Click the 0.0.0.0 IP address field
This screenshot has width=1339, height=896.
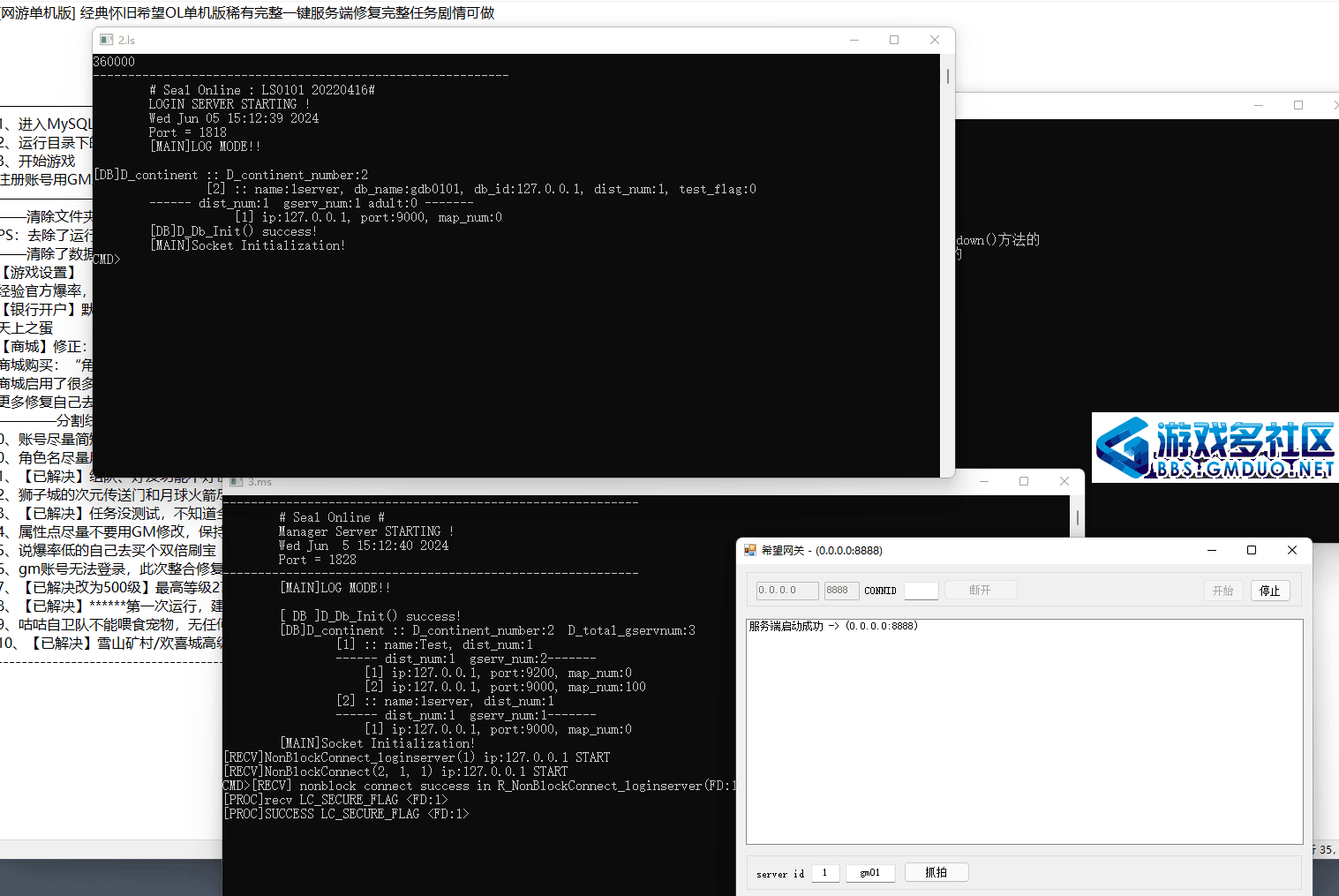[787, 591]
